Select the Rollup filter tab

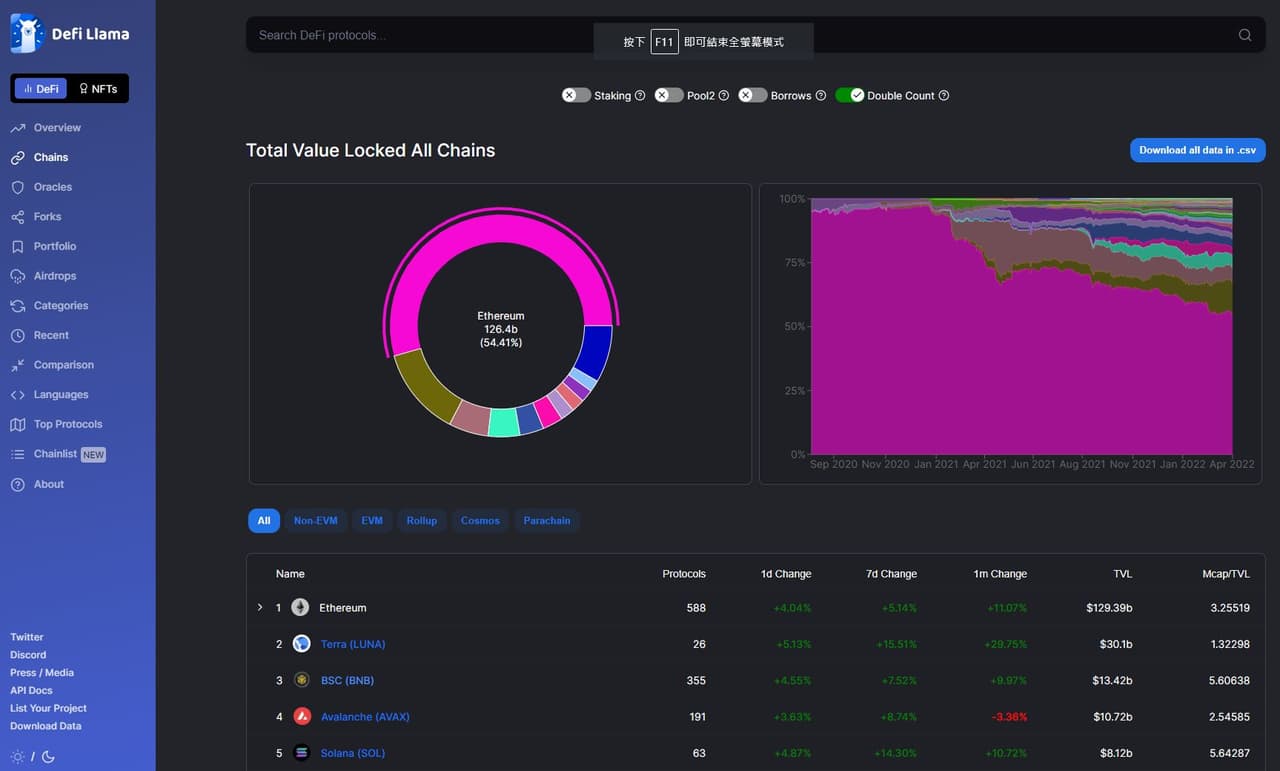[x=421, y=521]
